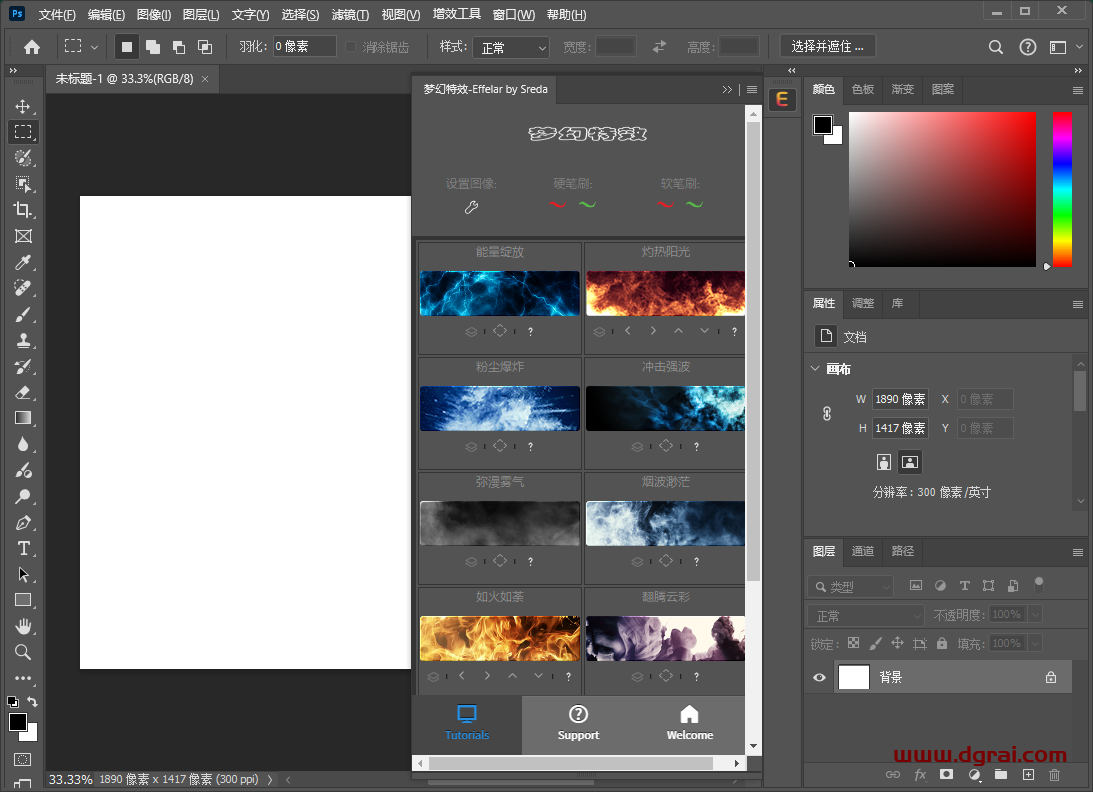The height and width of the screenshot is (792, 1093).
Task: Select the Crop tool
Action: click(24, 209)
